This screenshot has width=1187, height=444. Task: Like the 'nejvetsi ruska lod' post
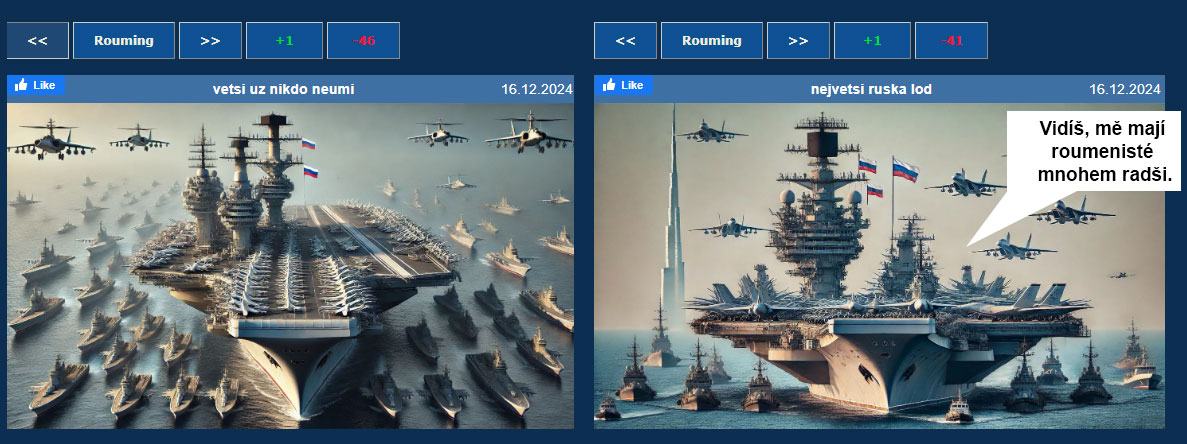(623, 85)
